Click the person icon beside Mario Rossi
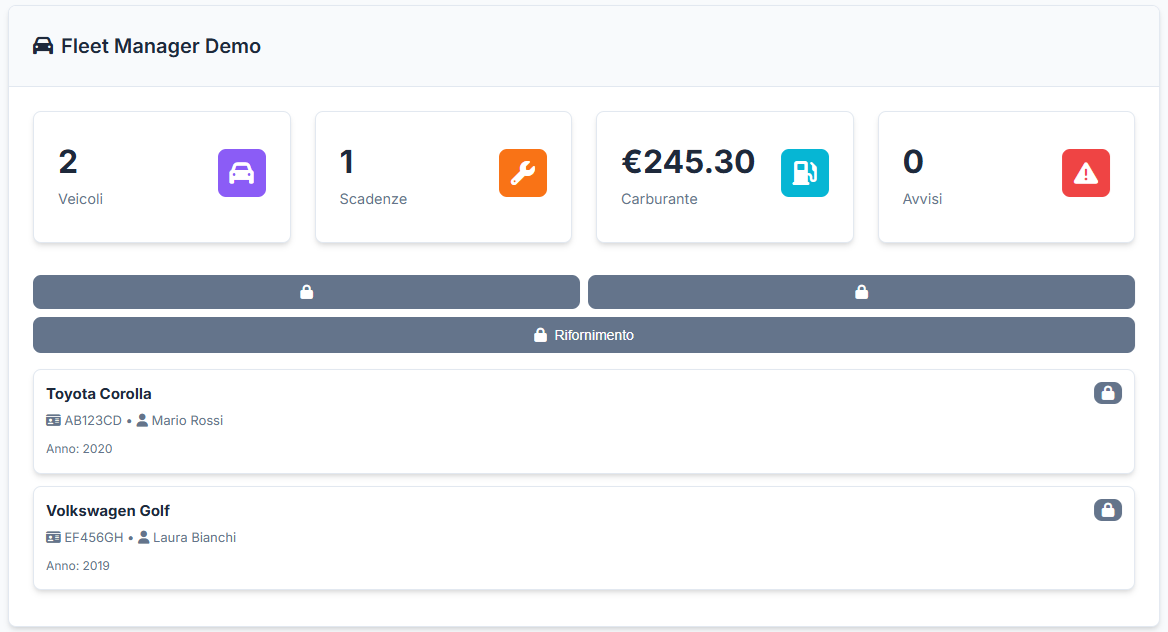The width and height of the screenshot is (1168, 632). click(x=142, y=421)
